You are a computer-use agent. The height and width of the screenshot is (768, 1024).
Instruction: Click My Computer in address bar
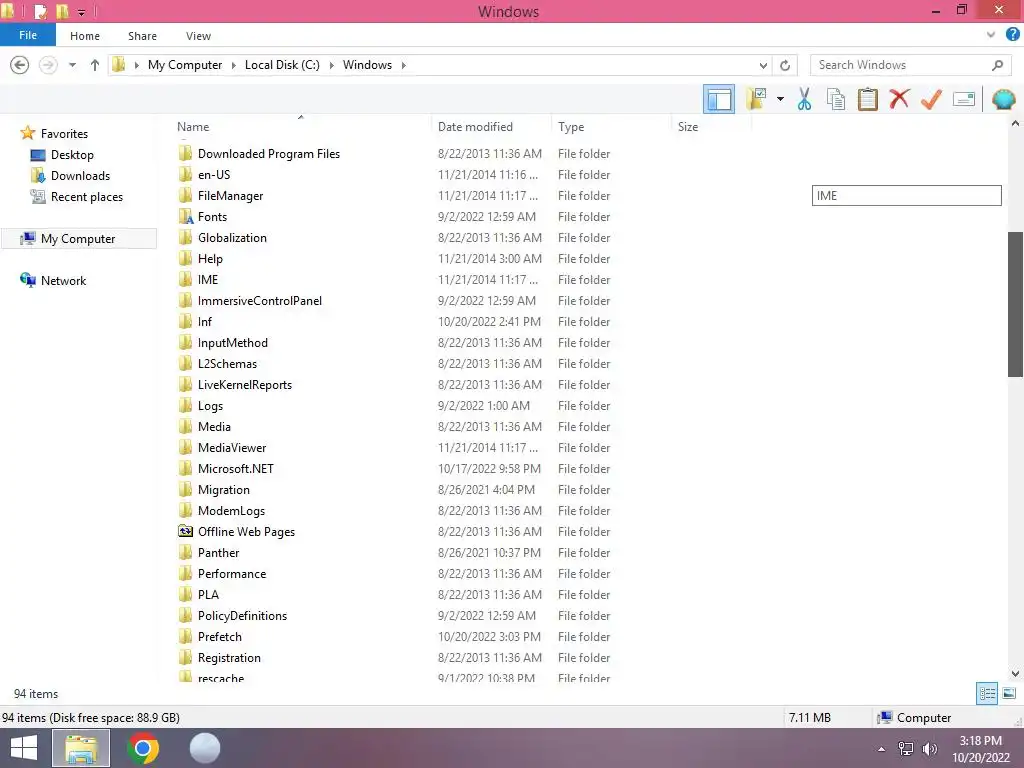[185, 65]
